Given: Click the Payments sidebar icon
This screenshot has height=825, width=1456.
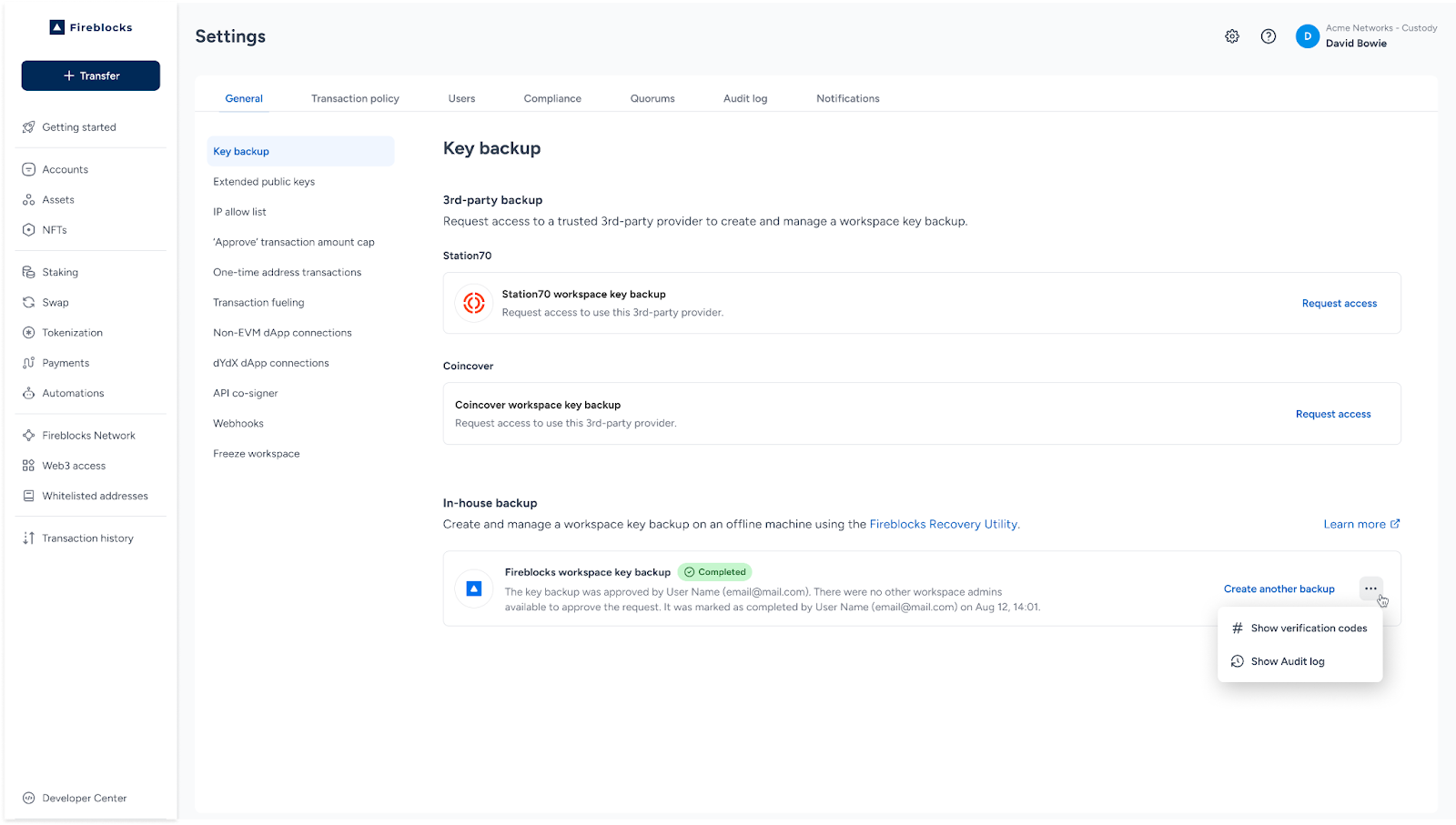Looking at the screenshot, I should tap(28, 363).
